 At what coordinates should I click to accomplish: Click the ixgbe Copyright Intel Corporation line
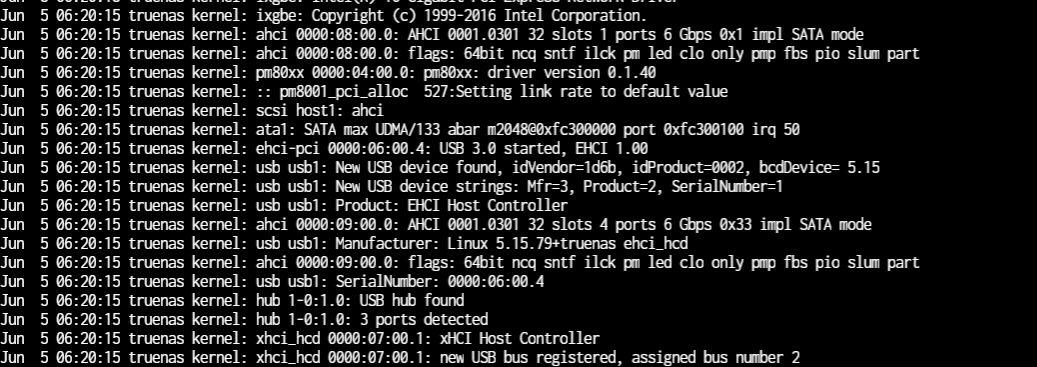point(324,15)
